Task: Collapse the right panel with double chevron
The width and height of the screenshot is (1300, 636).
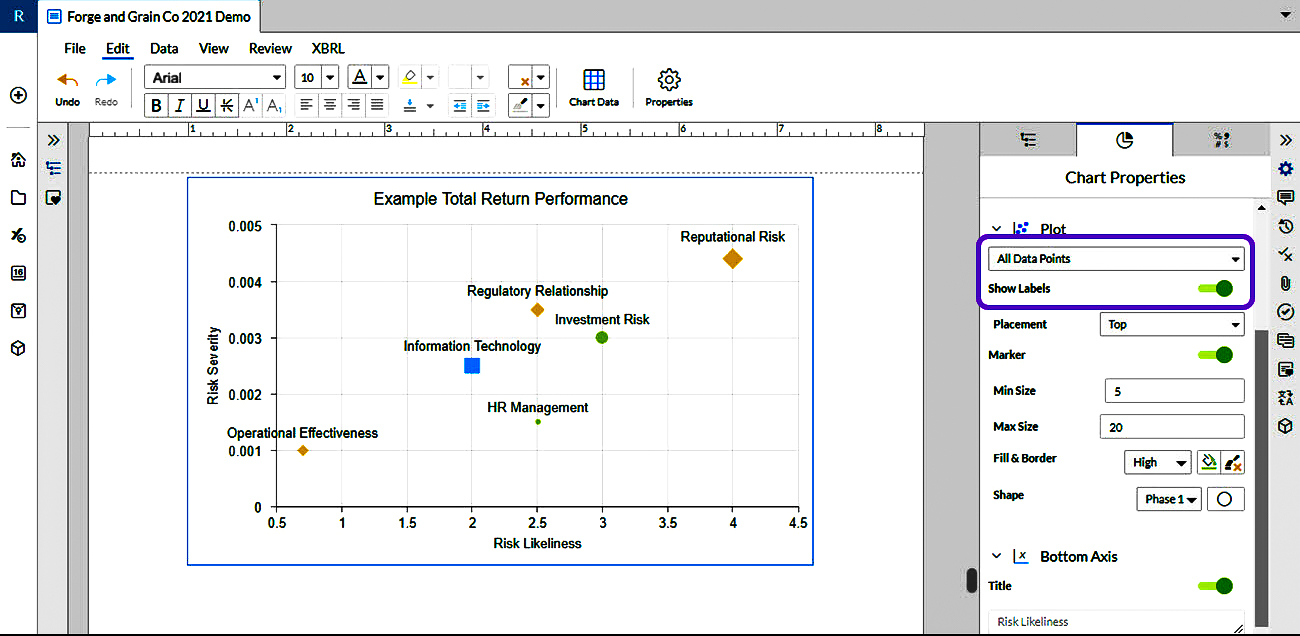Action: pyautogui.click(x=1286, y=140)
